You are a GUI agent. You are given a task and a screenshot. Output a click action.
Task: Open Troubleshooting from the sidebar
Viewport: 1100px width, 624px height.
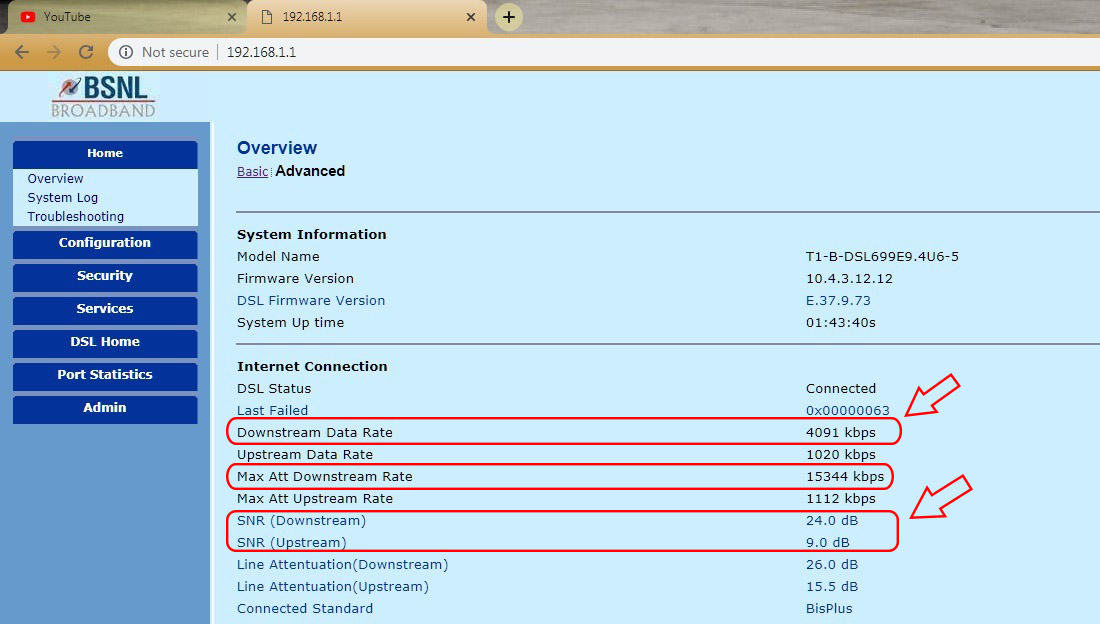(76, 217)
